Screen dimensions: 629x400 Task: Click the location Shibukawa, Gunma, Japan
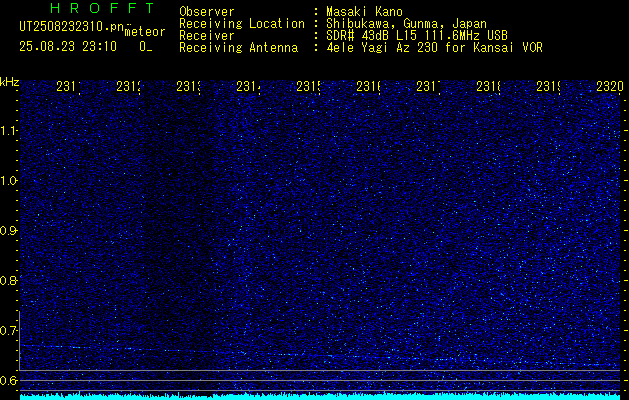(406, 24)
